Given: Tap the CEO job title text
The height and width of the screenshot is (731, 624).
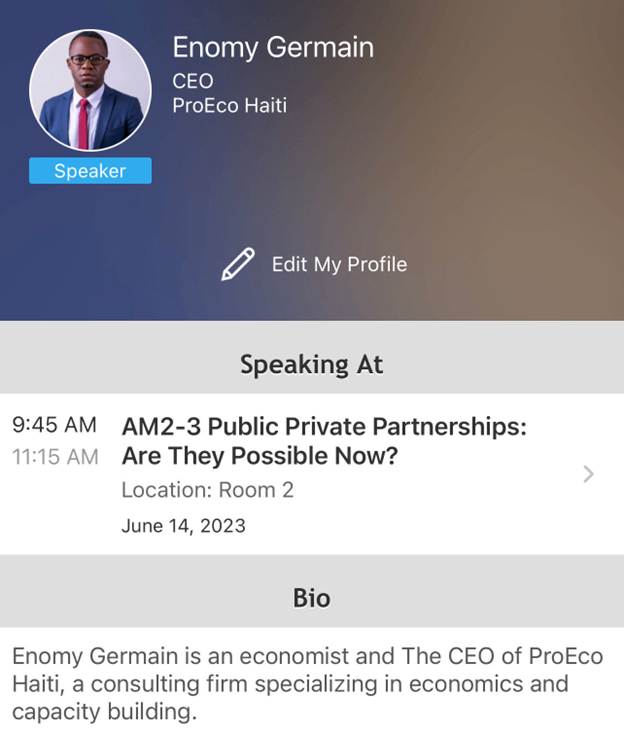Looking at the screenshot, I should [x=193, y=81].
